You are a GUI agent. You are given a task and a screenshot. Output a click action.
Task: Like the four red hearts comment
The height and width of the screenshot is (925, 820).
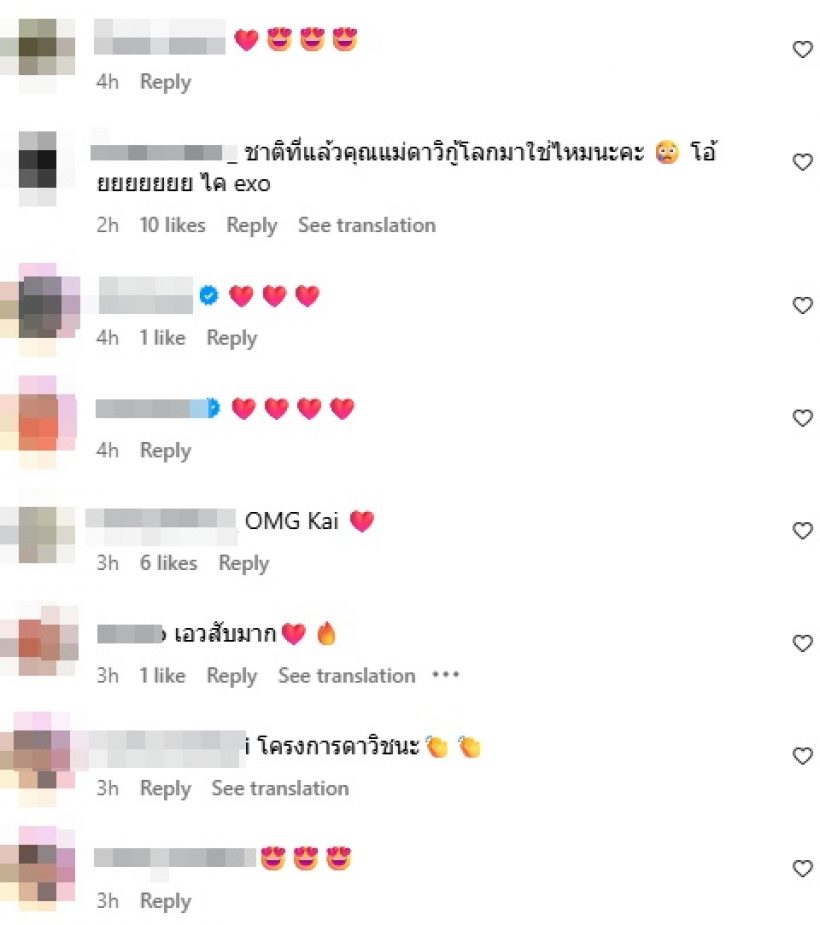(x=802, y=418)
